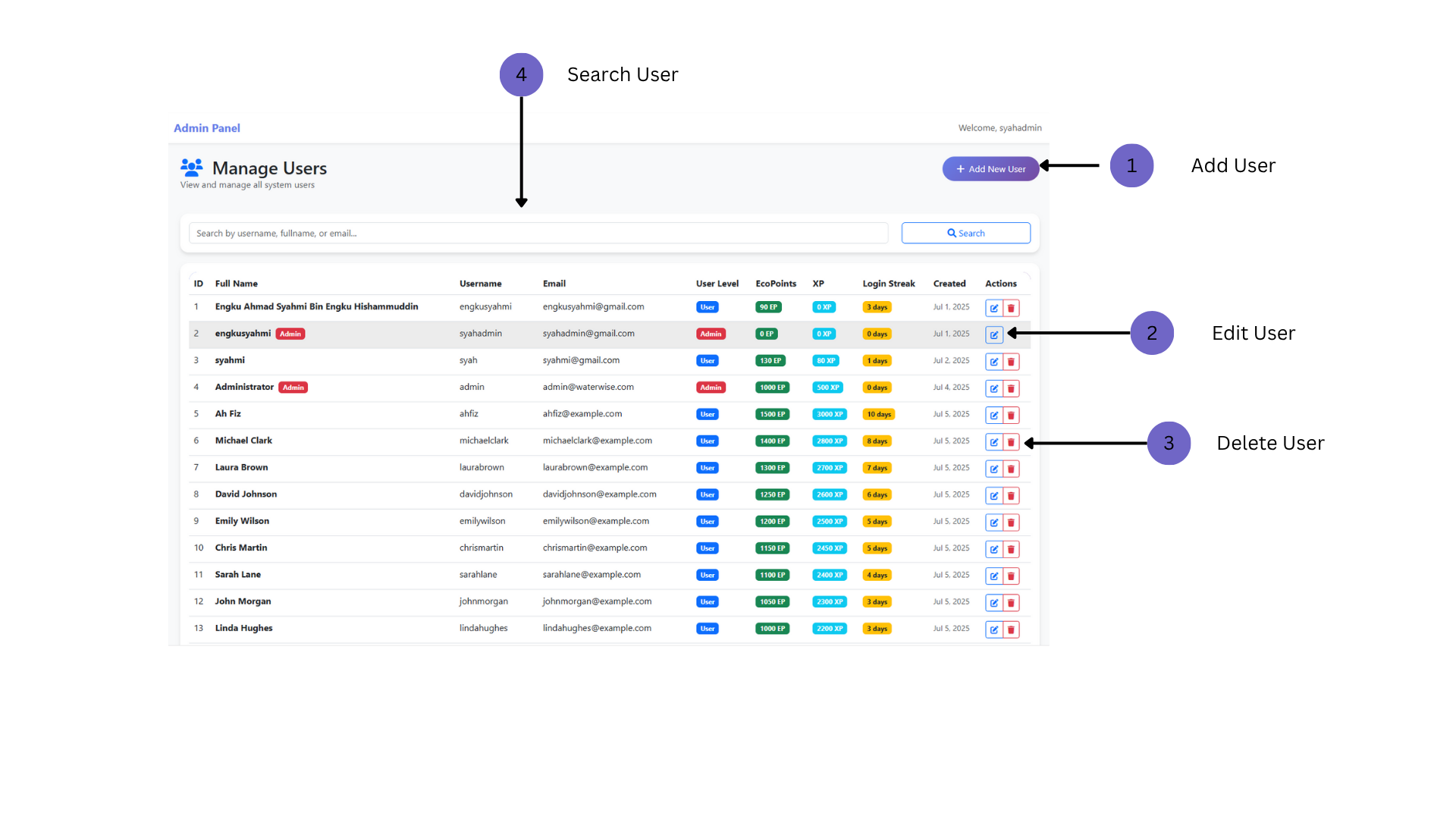The width and height of the screenshot is (1456, 819).
Task: Click the 1250 EP badge for David Johnson
Action: pos(772,494)
